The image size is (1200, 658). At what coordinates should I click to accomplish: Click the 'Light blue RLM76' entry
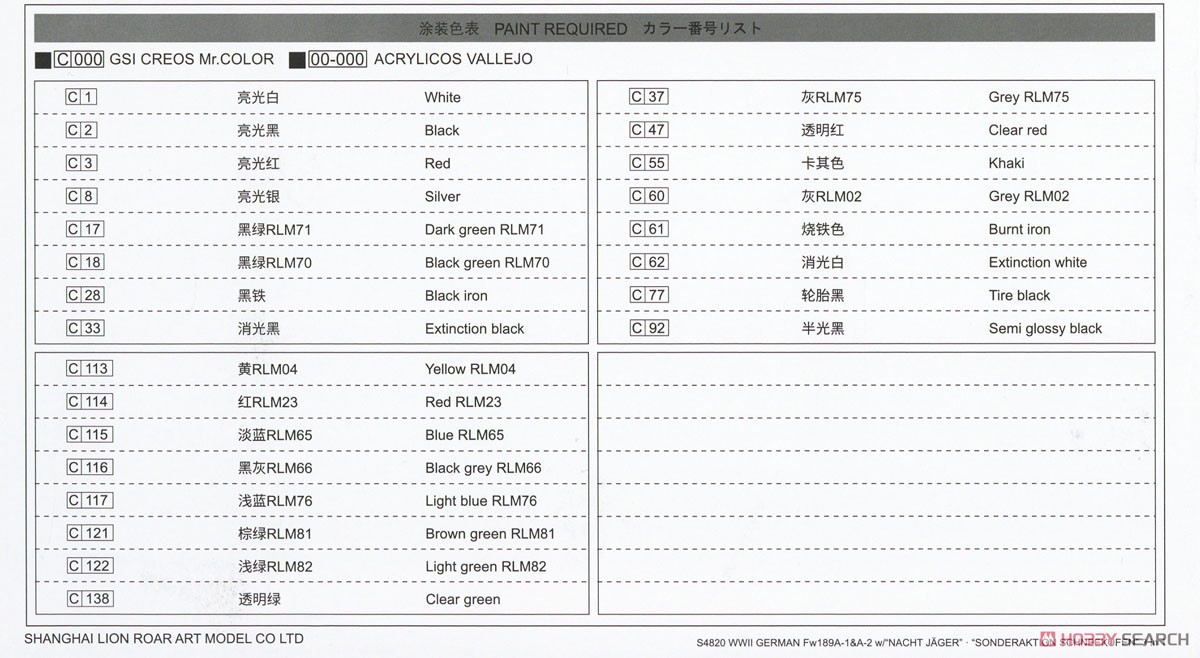click(x=480, y=501)
